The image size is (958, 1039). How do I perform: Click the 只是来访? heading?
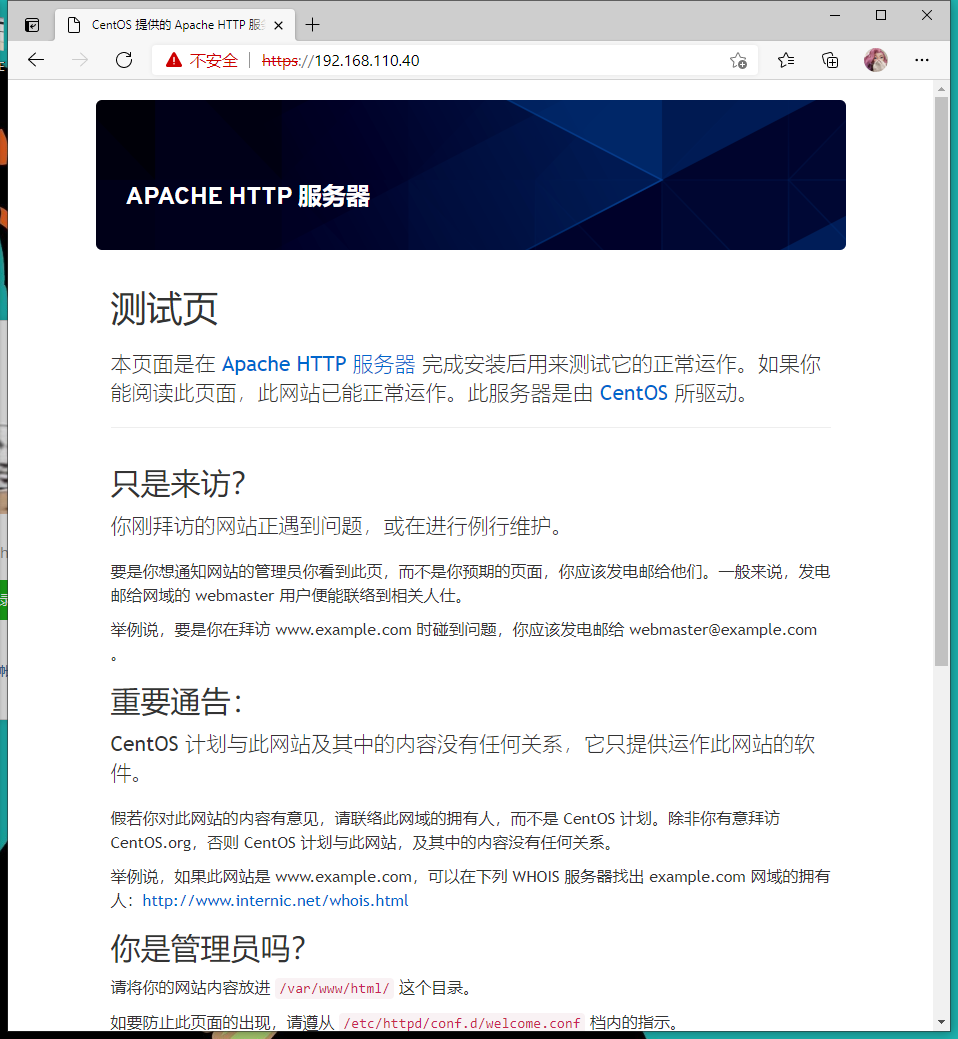pos(178,483)
